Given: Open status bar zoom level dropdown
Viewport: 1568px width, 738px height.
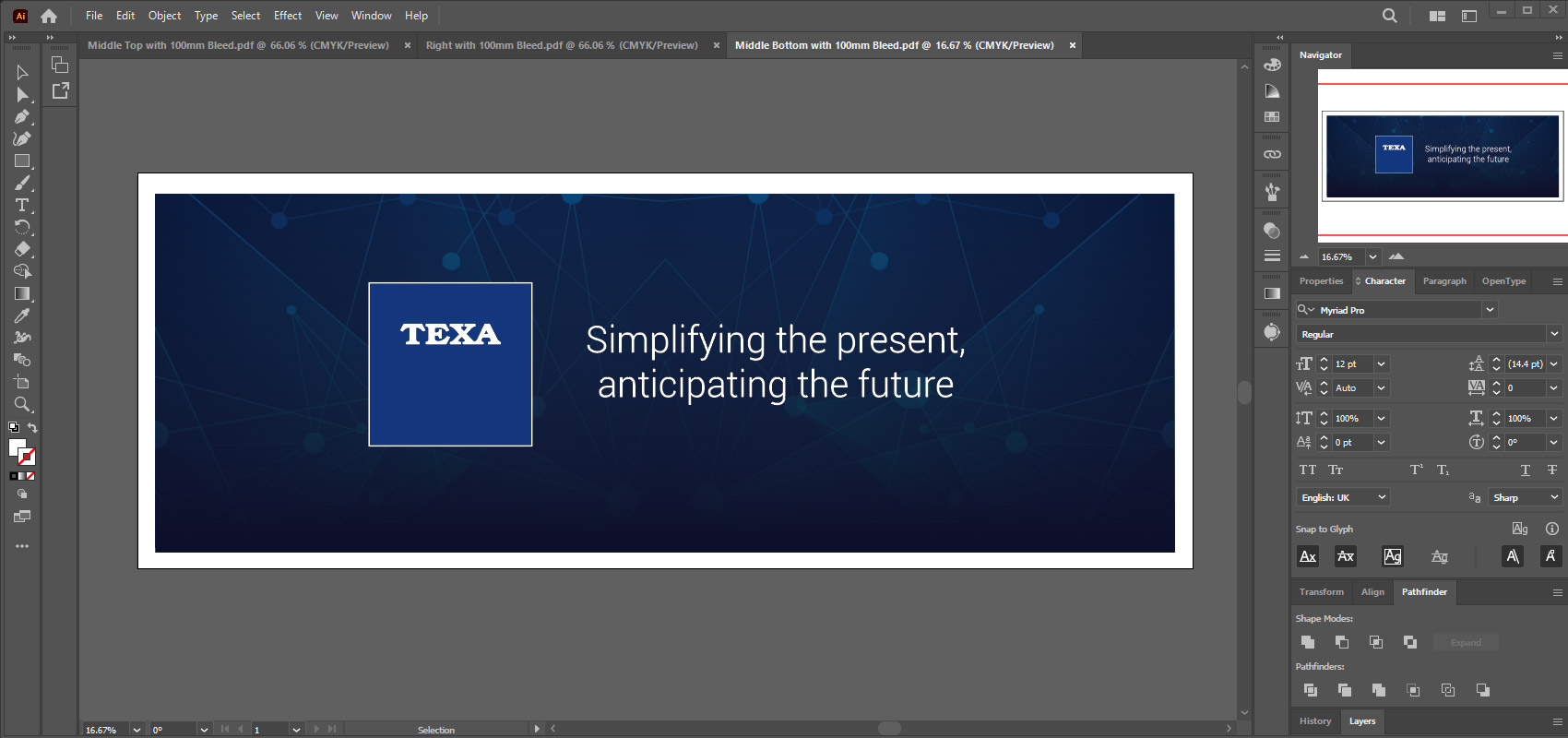Looking at the screenshot, I should pyautogui.click(x=137, y=730).
